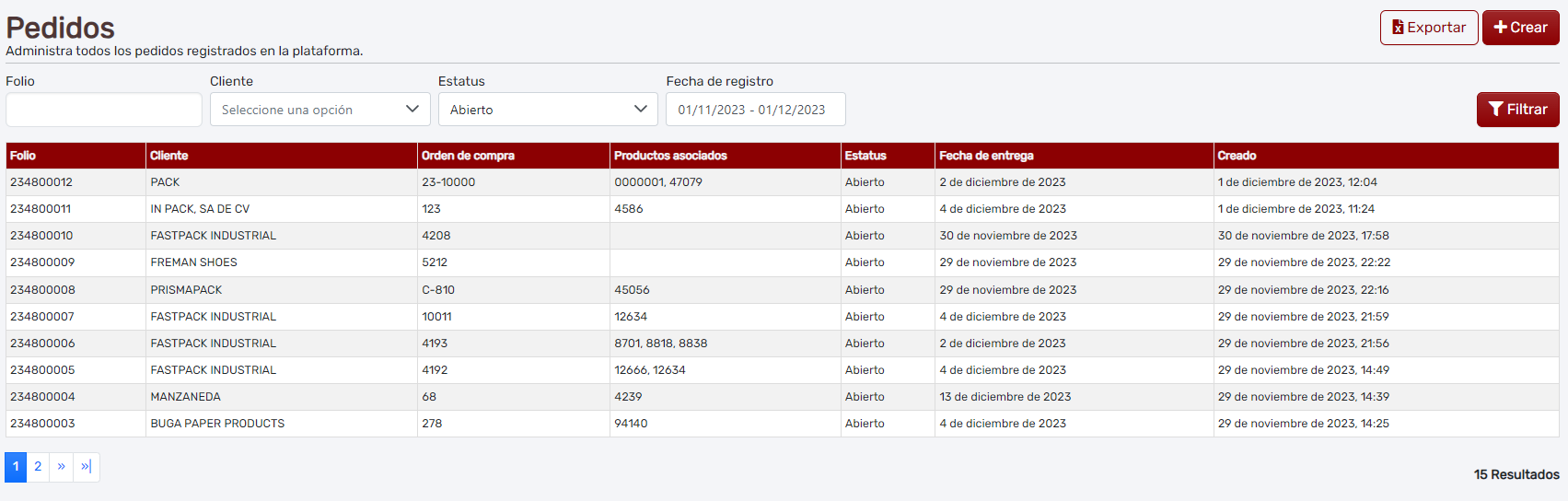
Task: Open order folio 234800010
Action: coord(41,236)
